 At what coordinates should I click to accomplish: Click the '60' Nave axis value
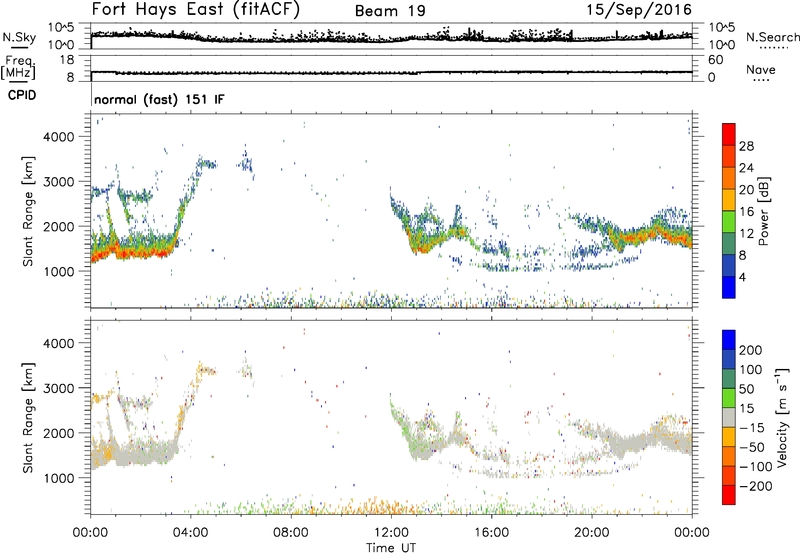[x=716, y=60]
